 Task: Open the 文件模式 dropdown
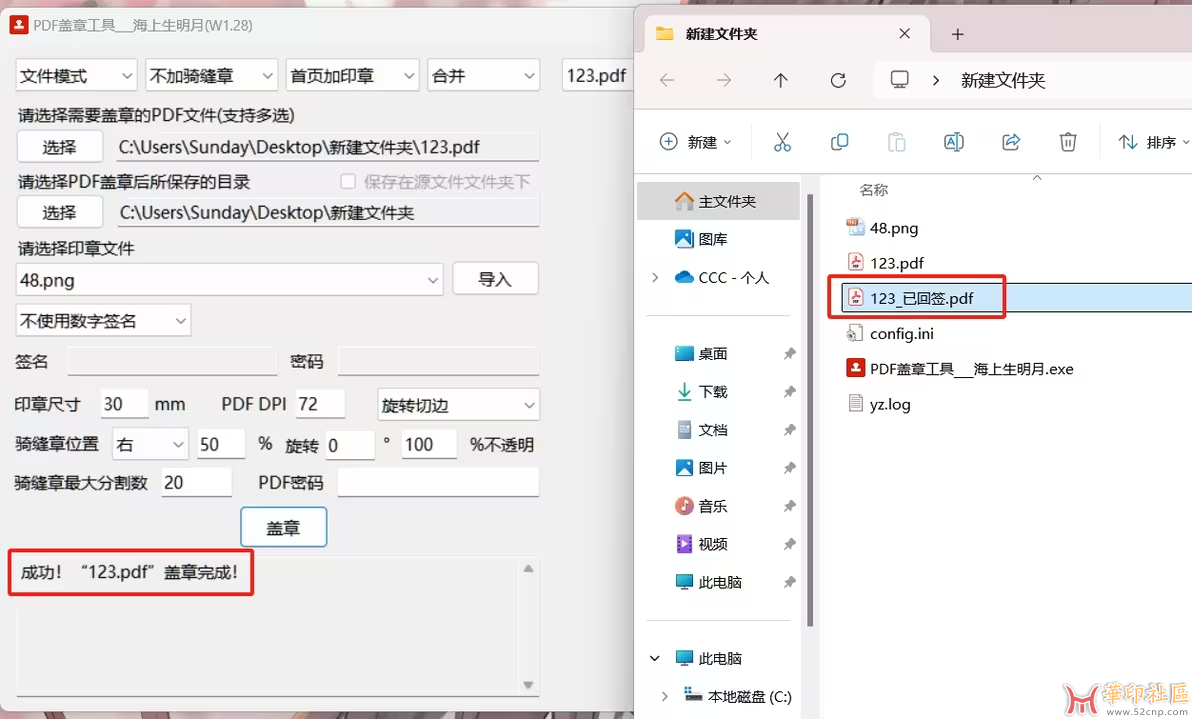point(76,75)
